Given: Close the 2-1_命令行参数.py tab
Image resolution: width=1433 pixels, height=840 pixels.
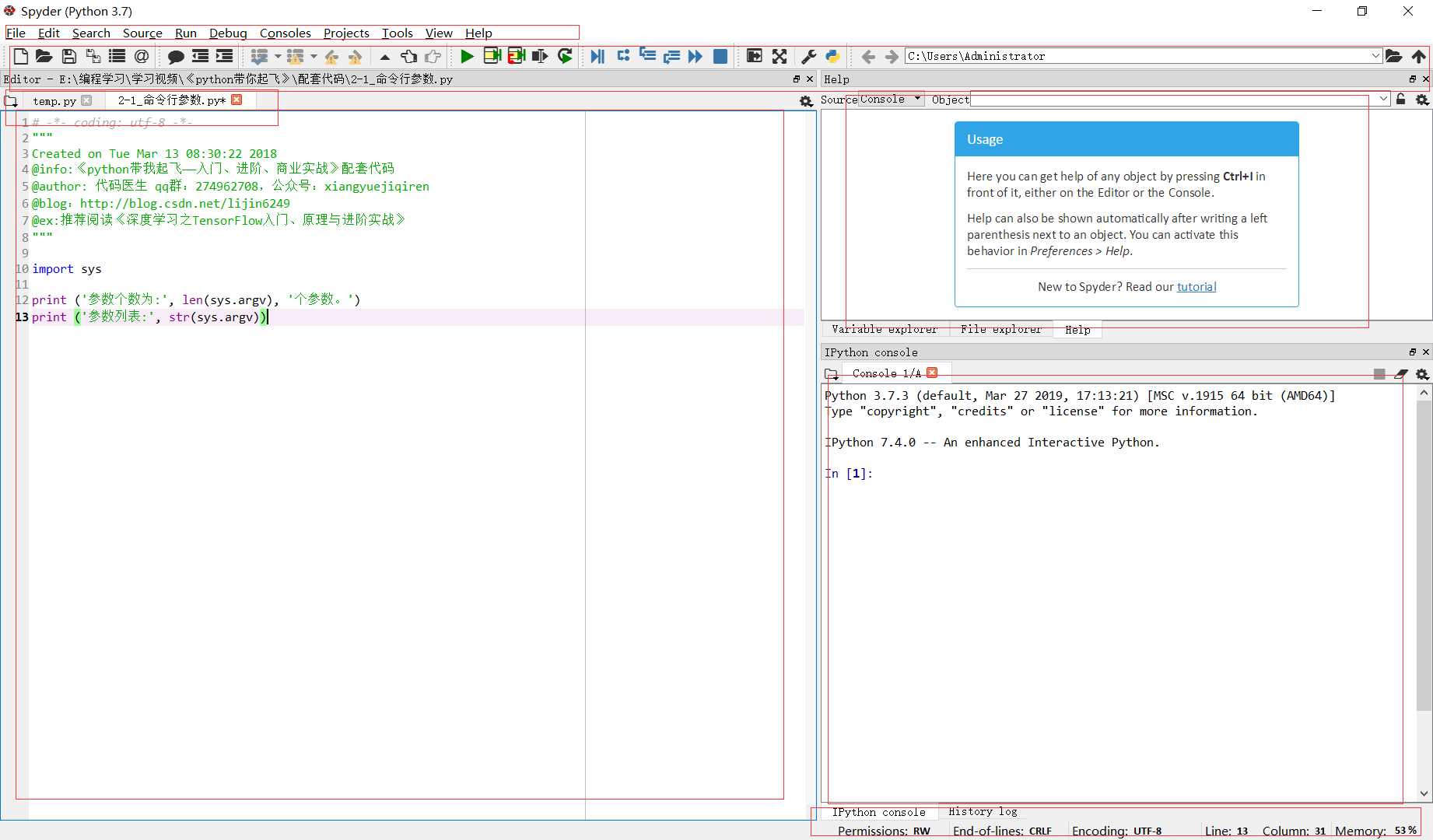Looking at the screenshot, I should [x=236, y=100].
